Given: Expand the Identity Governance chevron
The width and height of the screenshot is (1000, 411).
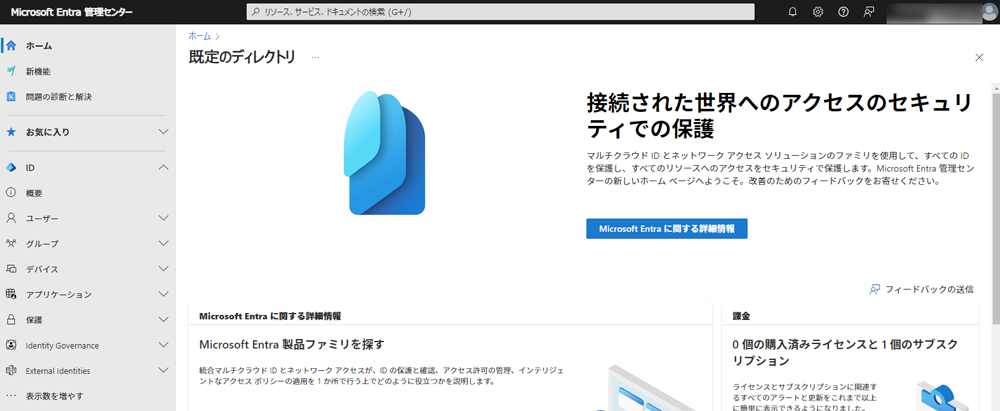Looking at the screenshot, I should coord(163,345).
